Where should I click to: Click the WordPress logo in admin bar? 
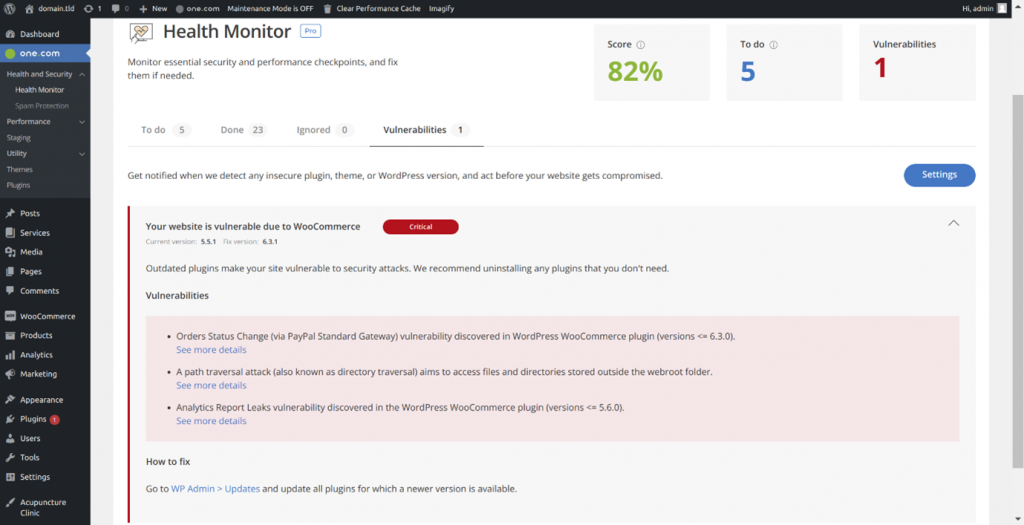point(10,8)
